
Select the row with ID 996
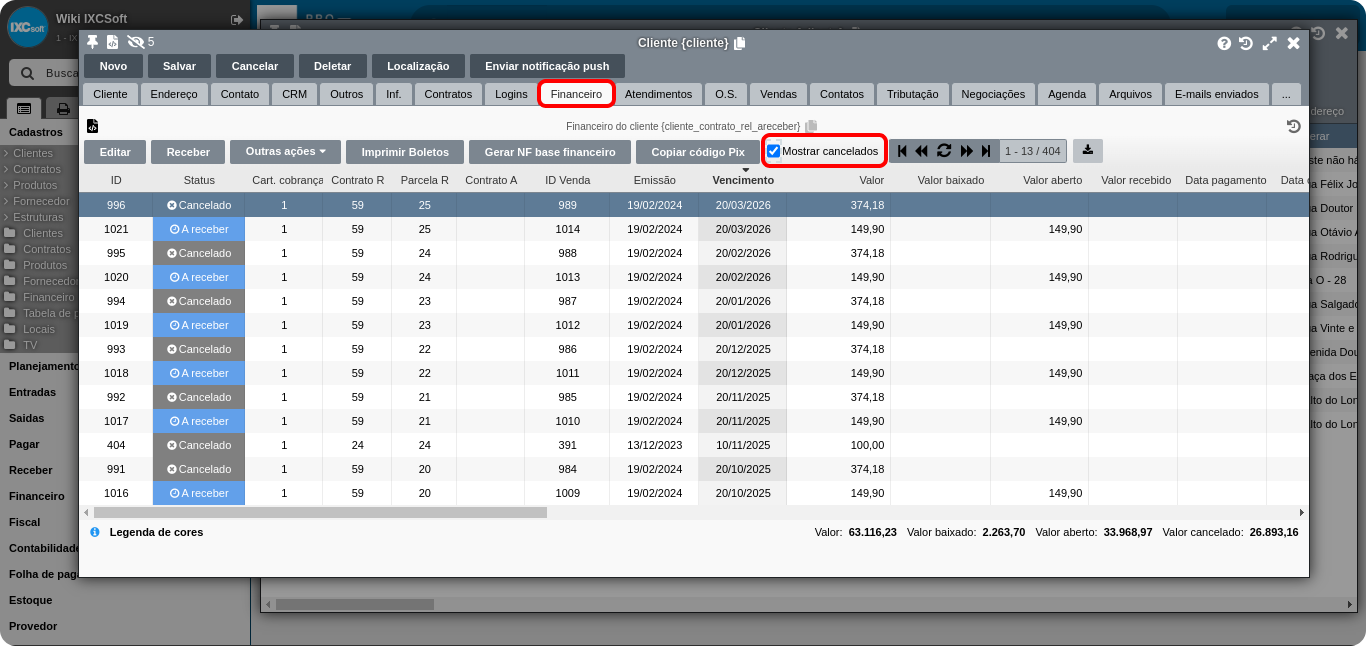tap(693, 205)
